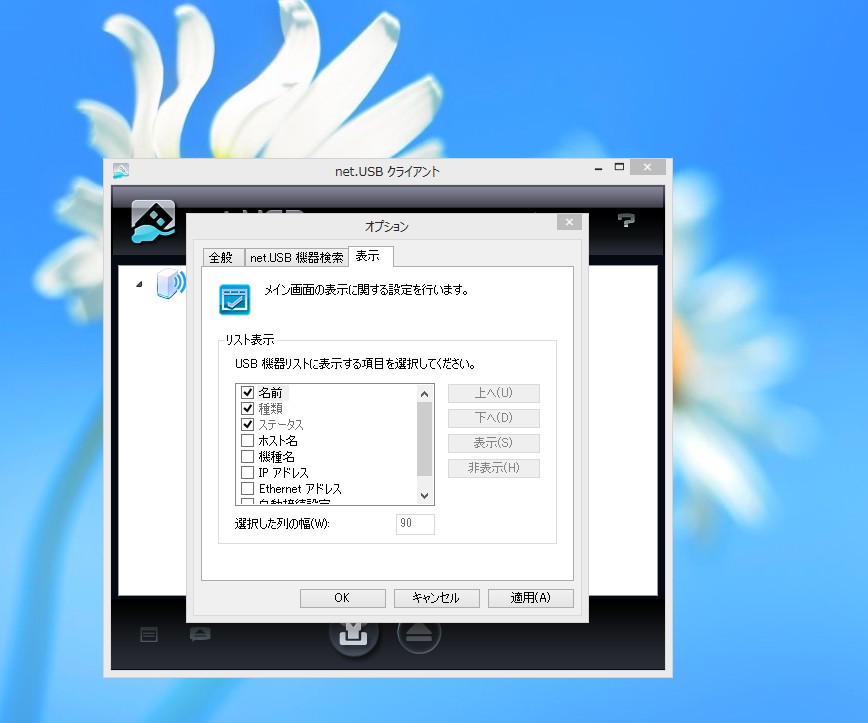
Task: Close the オプション dialog
Action: tap(569, 222)
